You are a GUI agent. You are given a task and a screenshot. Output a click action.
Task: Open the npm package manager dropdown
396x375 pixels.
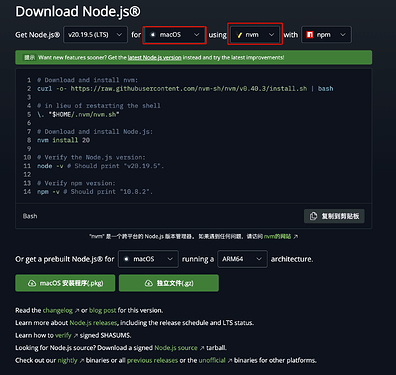tap(326, 35)
